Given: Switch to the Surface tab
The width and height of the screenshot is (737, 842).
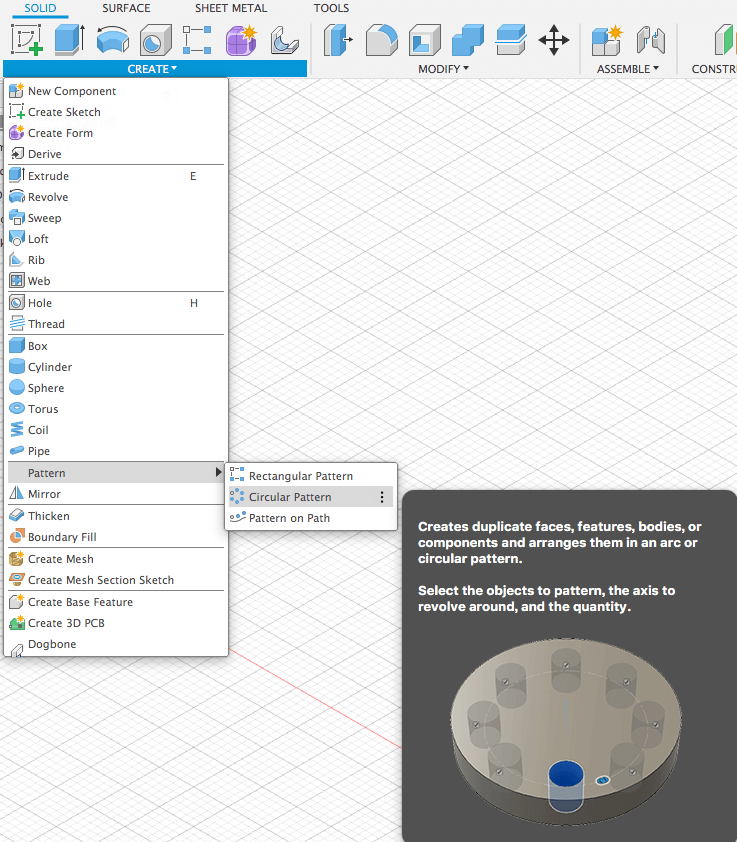Looking at the screenshot, I should pos(126,8).
